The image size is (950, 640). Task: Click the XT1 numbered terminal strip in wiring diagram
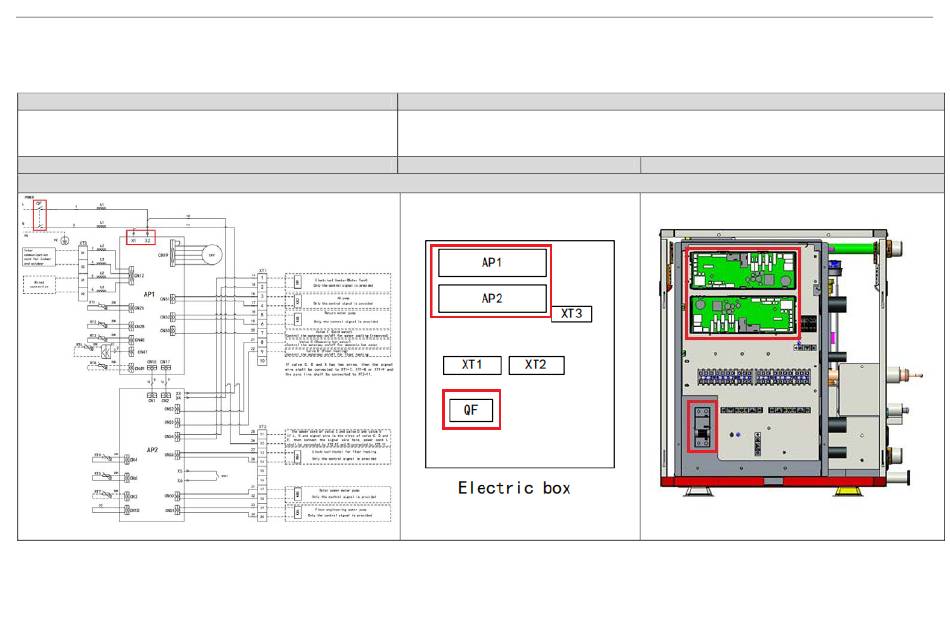pos(262,318)
